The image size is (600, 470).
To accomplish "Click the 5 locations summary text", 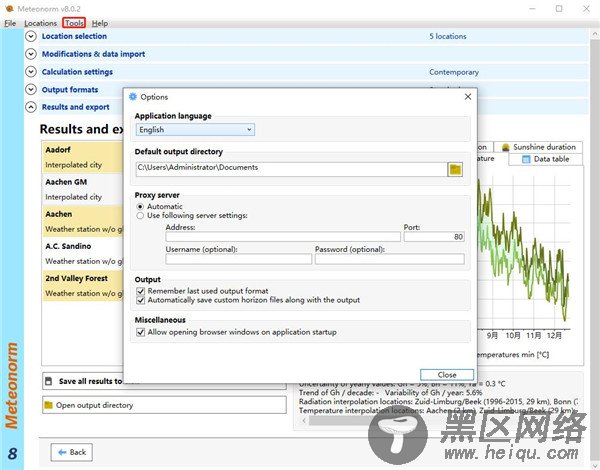I will click(x=448, y=36).
